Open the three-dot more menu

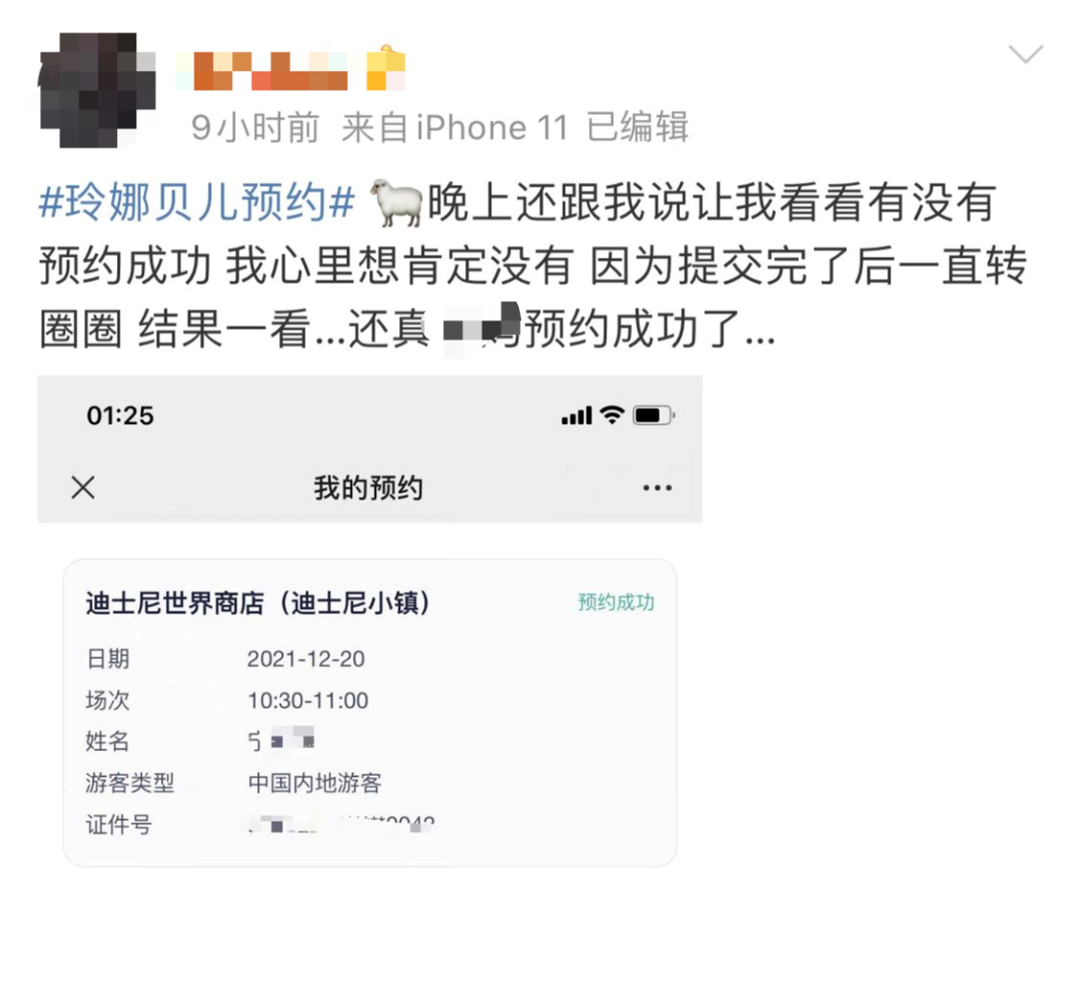click(x=657, y=487)
